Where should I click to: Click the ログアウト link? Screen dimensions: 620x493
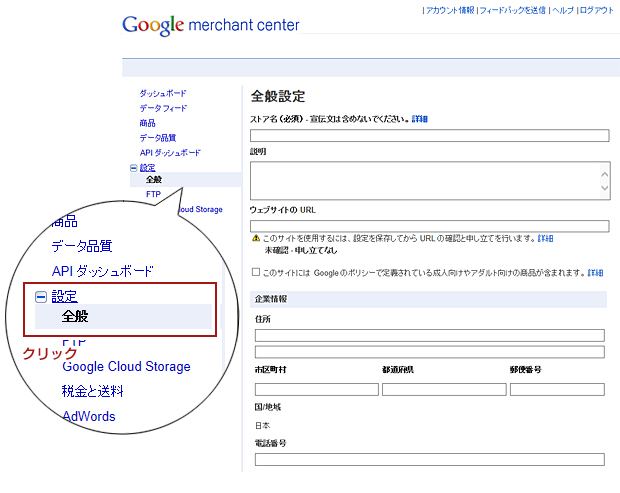pos(596,10)
